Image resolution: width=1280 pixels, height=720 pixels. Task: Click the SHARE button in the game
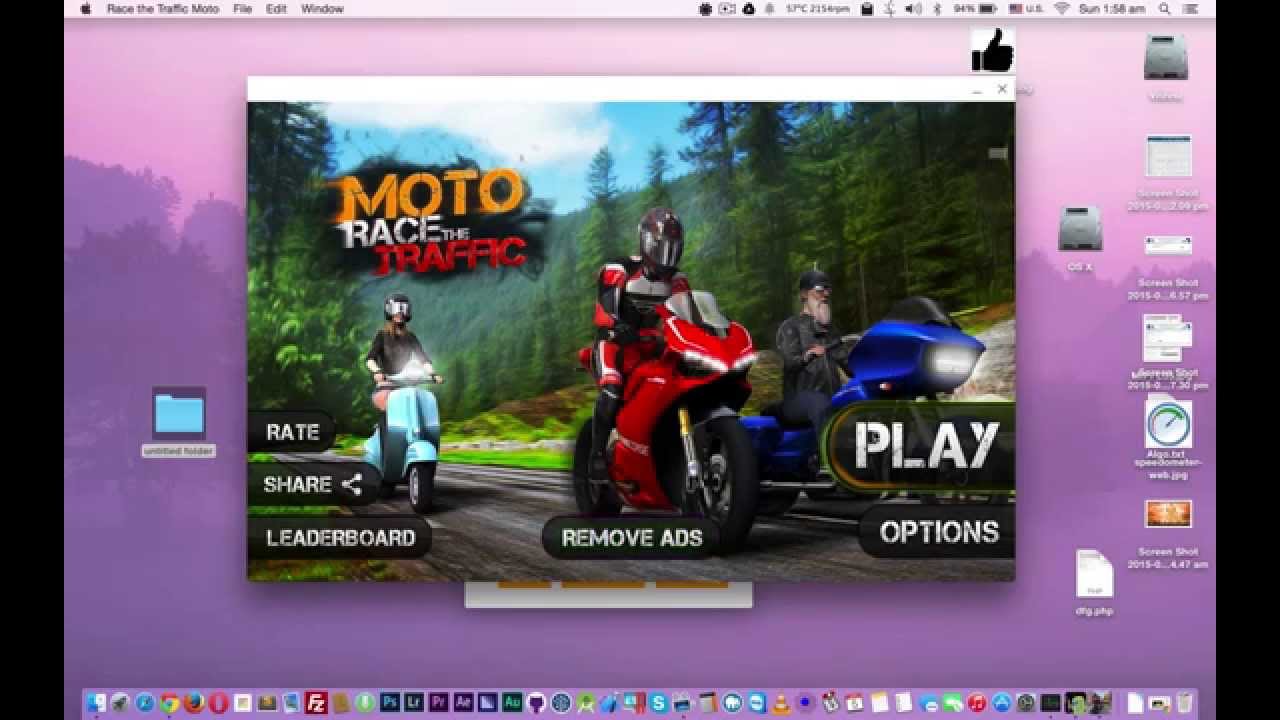[x=312, y=485]
